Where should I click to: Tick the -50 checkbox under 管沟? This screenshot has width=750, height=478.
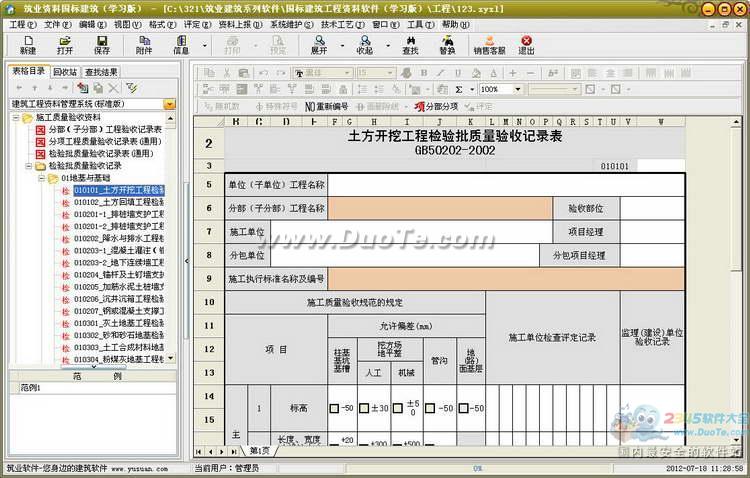coord(430,408)
